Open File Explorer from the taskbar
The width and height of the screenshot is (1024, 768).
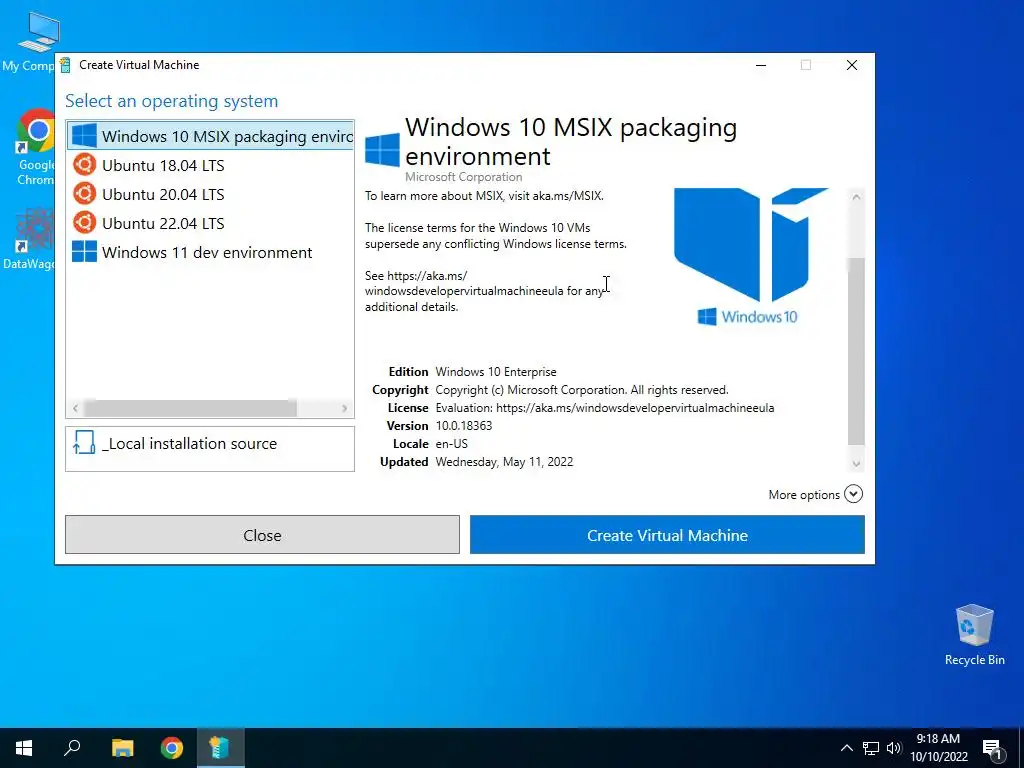(122, 748)
